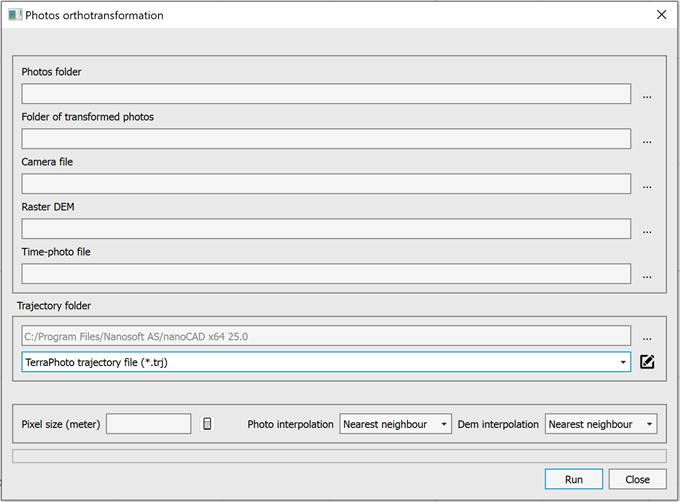Browse for Trajectory folder location
The height and width of the screenshot is (502, 680).
click(647, 338)
